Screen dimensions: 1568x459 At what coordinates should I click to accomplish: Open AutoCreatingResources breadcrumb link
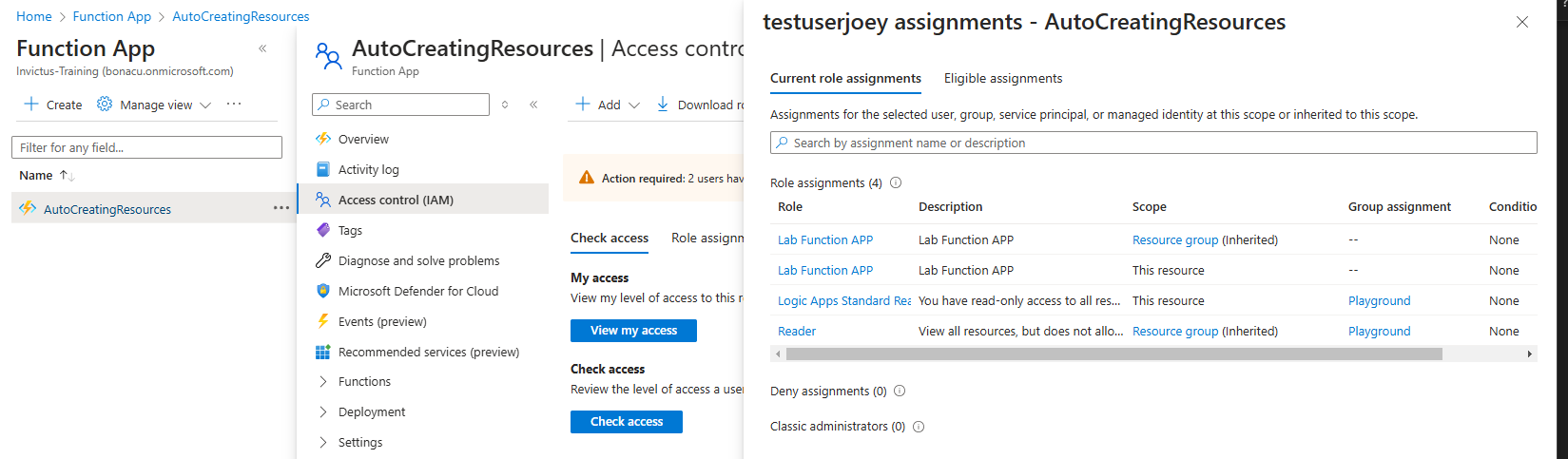(x=241, y=16)
